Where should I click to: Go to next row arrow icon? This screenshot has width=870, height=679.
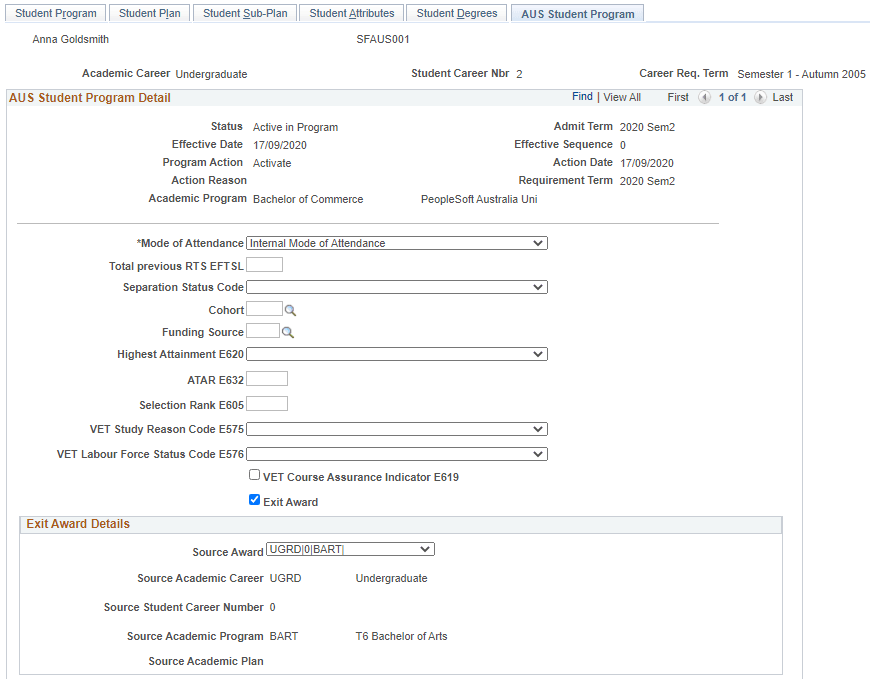tap(760, 97)
